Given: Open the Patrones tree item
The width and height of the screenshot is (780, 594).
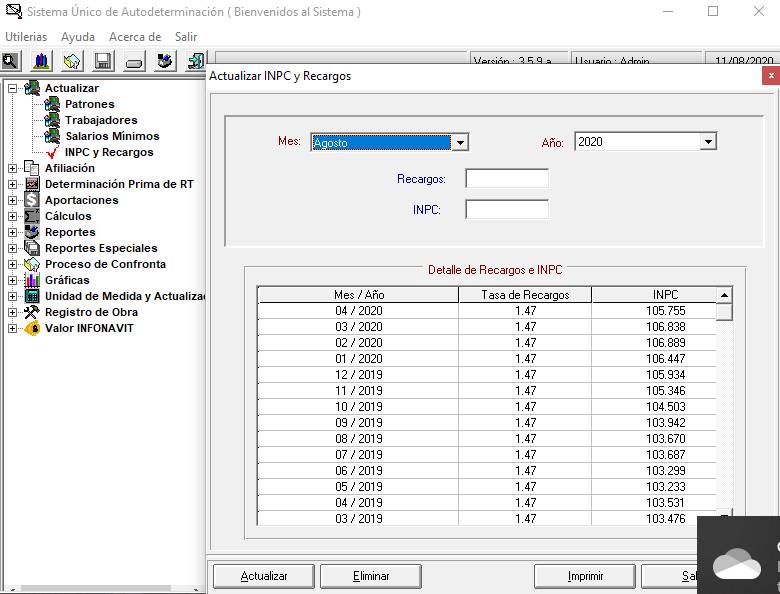Looking at the screenshot, I should (89, 104).
